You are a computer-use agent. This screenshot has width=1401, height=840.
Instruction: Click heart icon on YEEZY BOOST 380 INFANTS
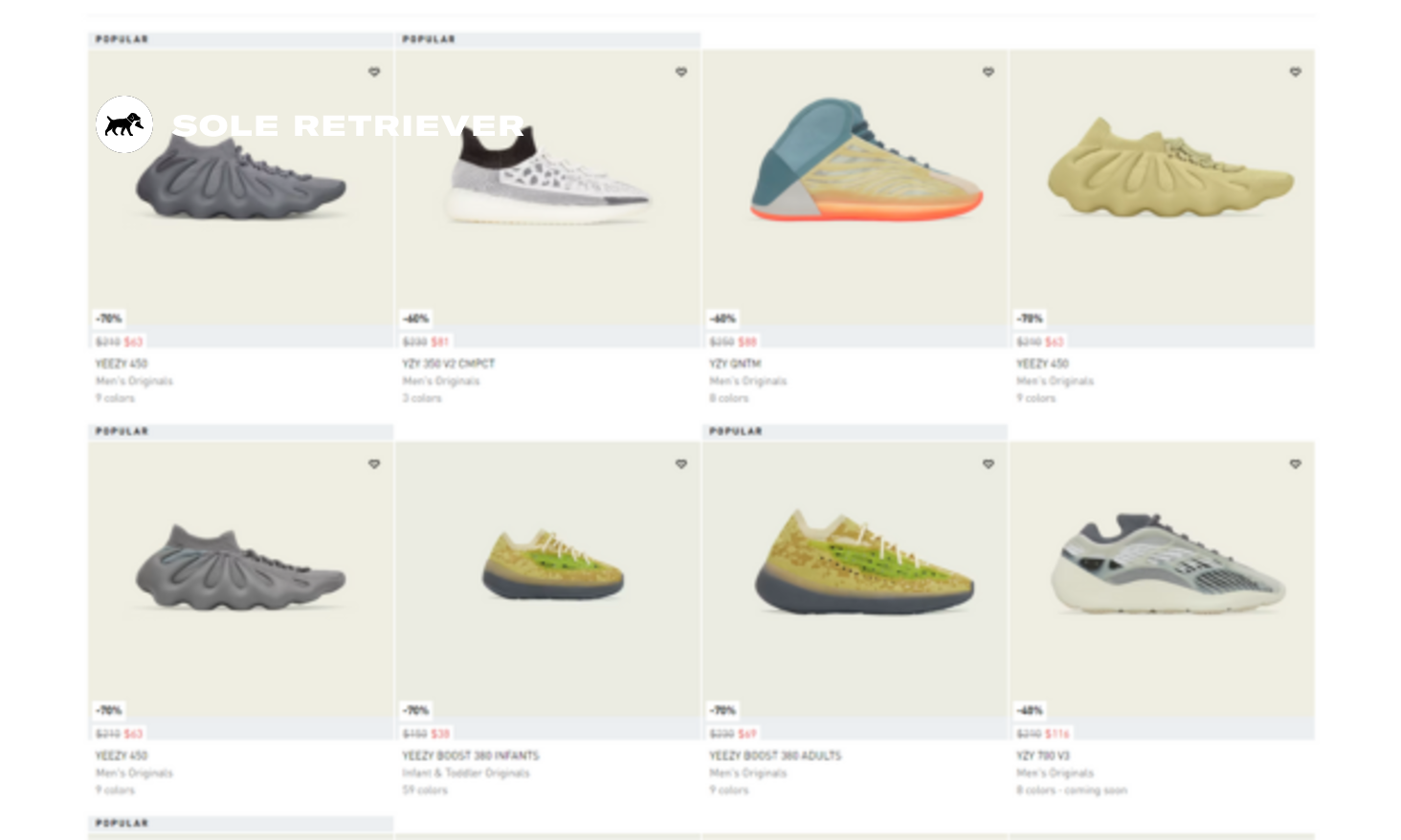click(x=681, y=464)
